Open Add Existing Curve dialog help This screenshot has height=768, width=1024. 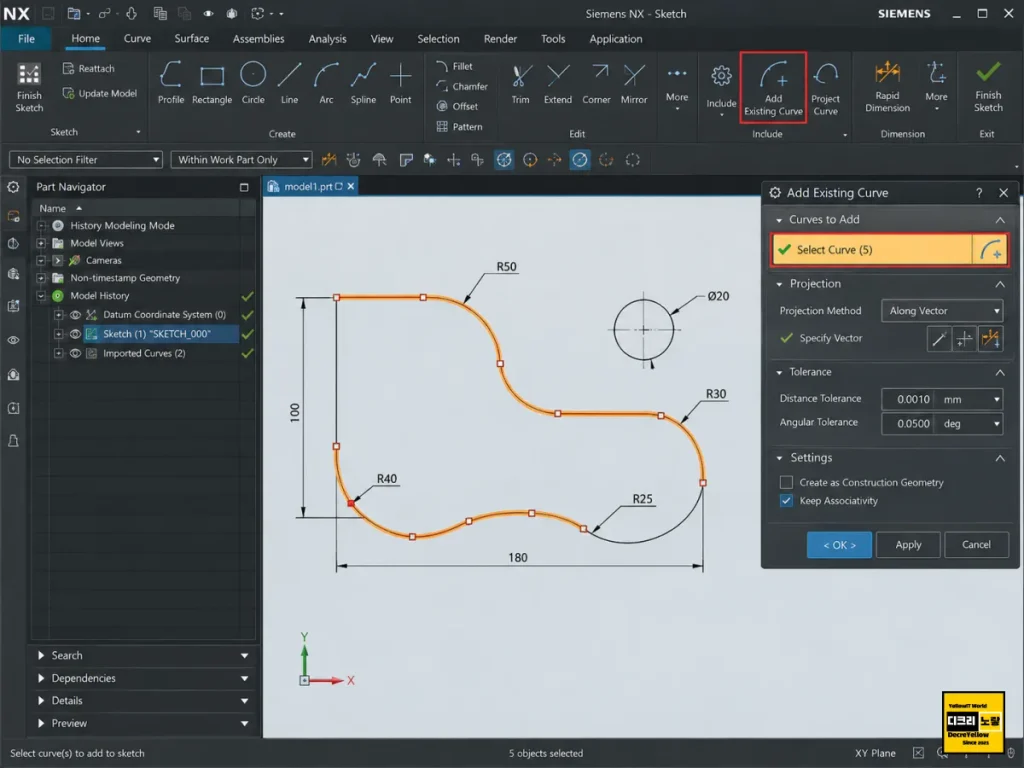978,193
